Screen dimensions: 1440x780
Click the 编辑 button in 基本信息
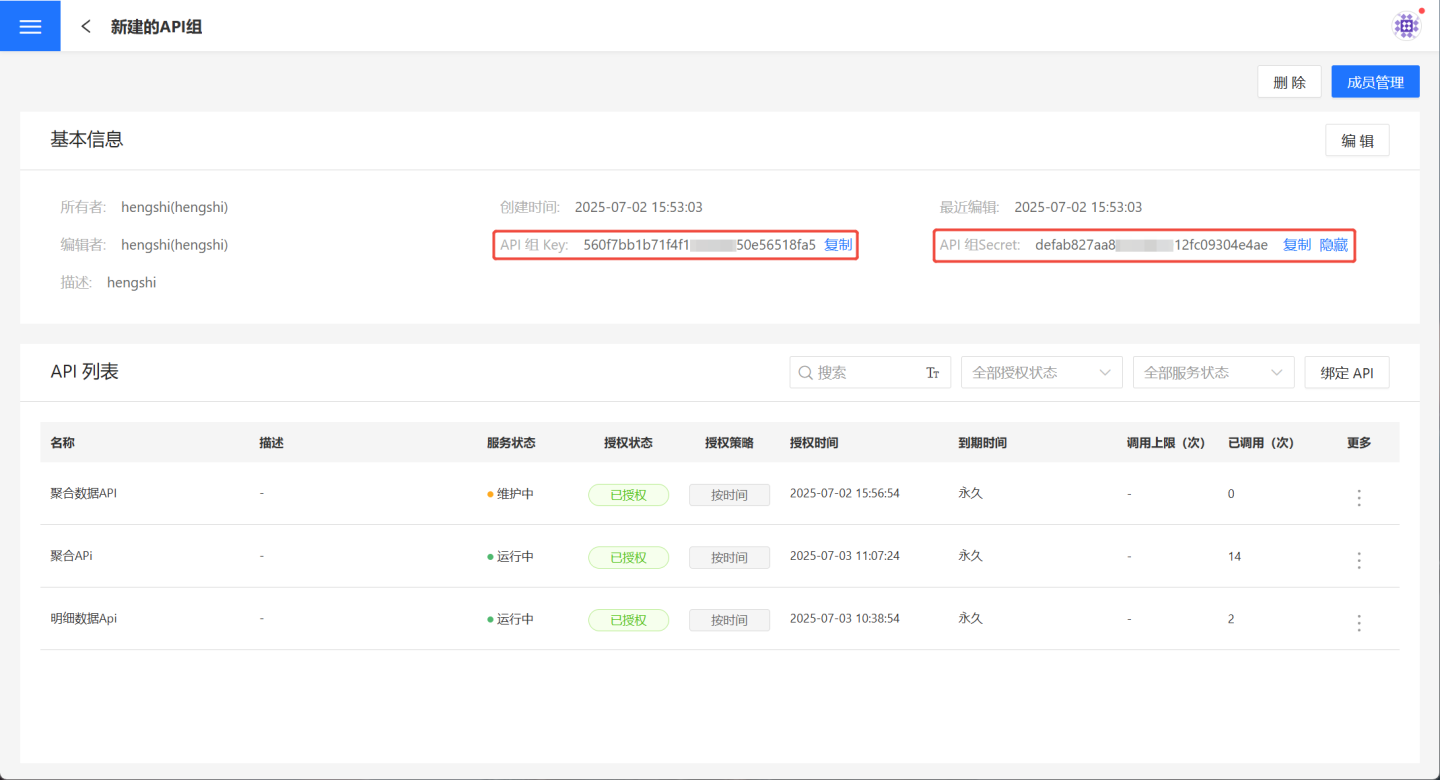click(x=1356, y=141)
